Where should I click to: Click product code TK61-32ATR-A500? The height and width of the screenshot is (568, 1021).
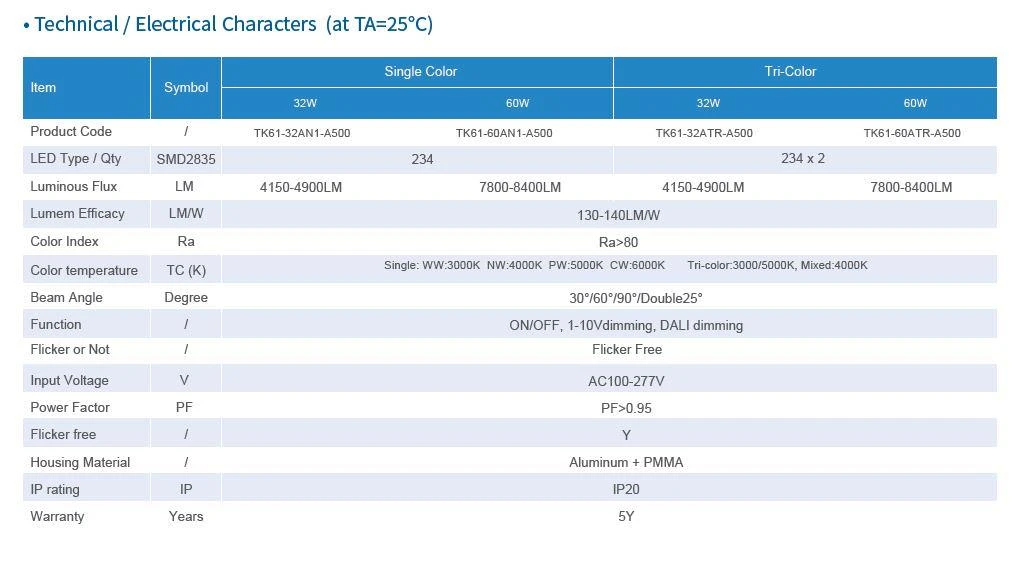pyautogui.click(x=704, y=133)
